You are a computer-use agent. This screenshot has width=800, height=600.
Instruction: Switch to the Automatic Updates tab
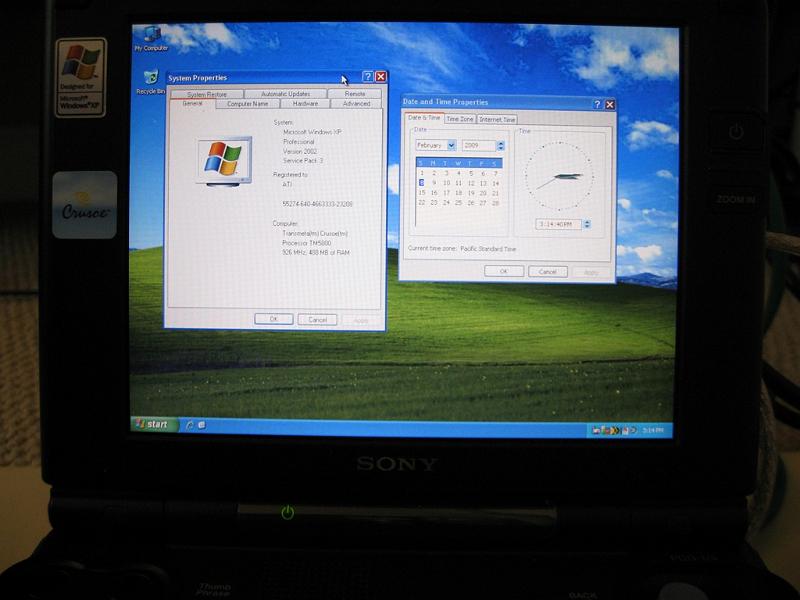pyautogui.click(x=285, y=94)
